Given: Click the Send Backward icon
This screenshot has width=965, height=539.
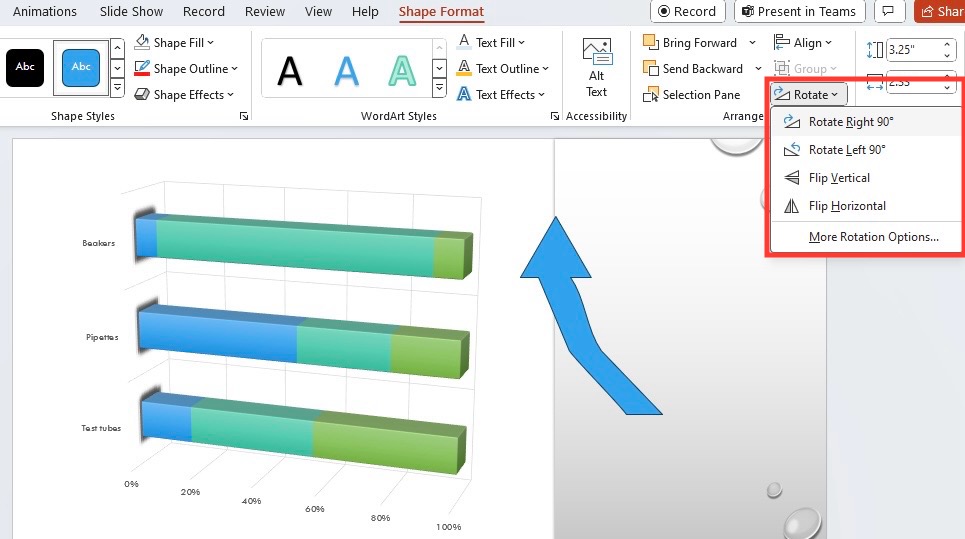Looking at the screenshot, I should (x=650, y=68).
